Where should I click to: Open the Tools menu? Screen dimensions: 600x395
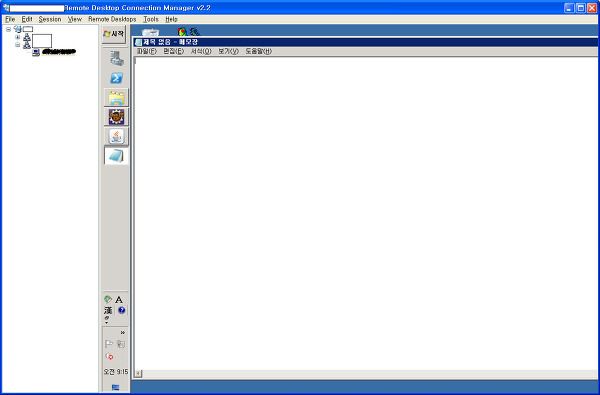click(151, 19)
